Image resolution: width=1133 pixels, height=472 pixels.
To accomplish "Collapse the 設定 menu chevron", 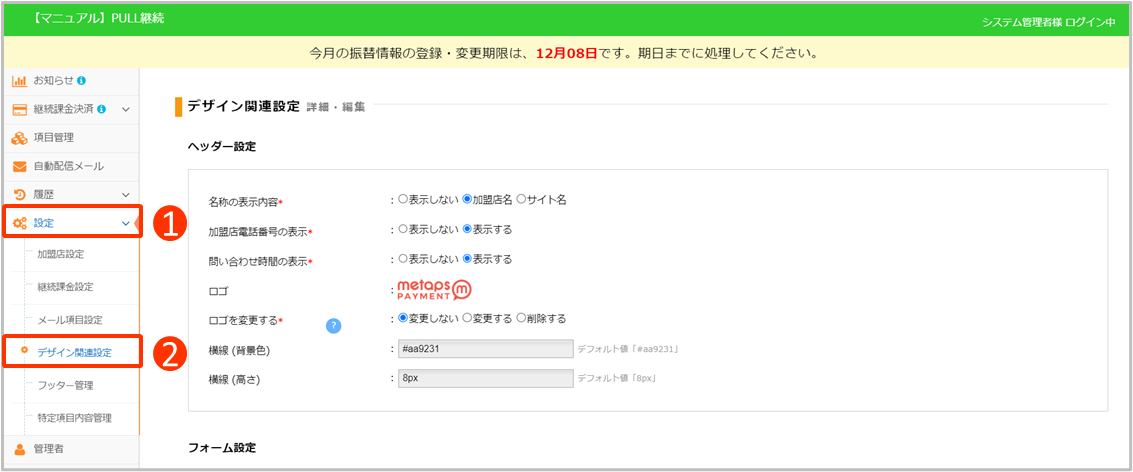I will 125,223.
